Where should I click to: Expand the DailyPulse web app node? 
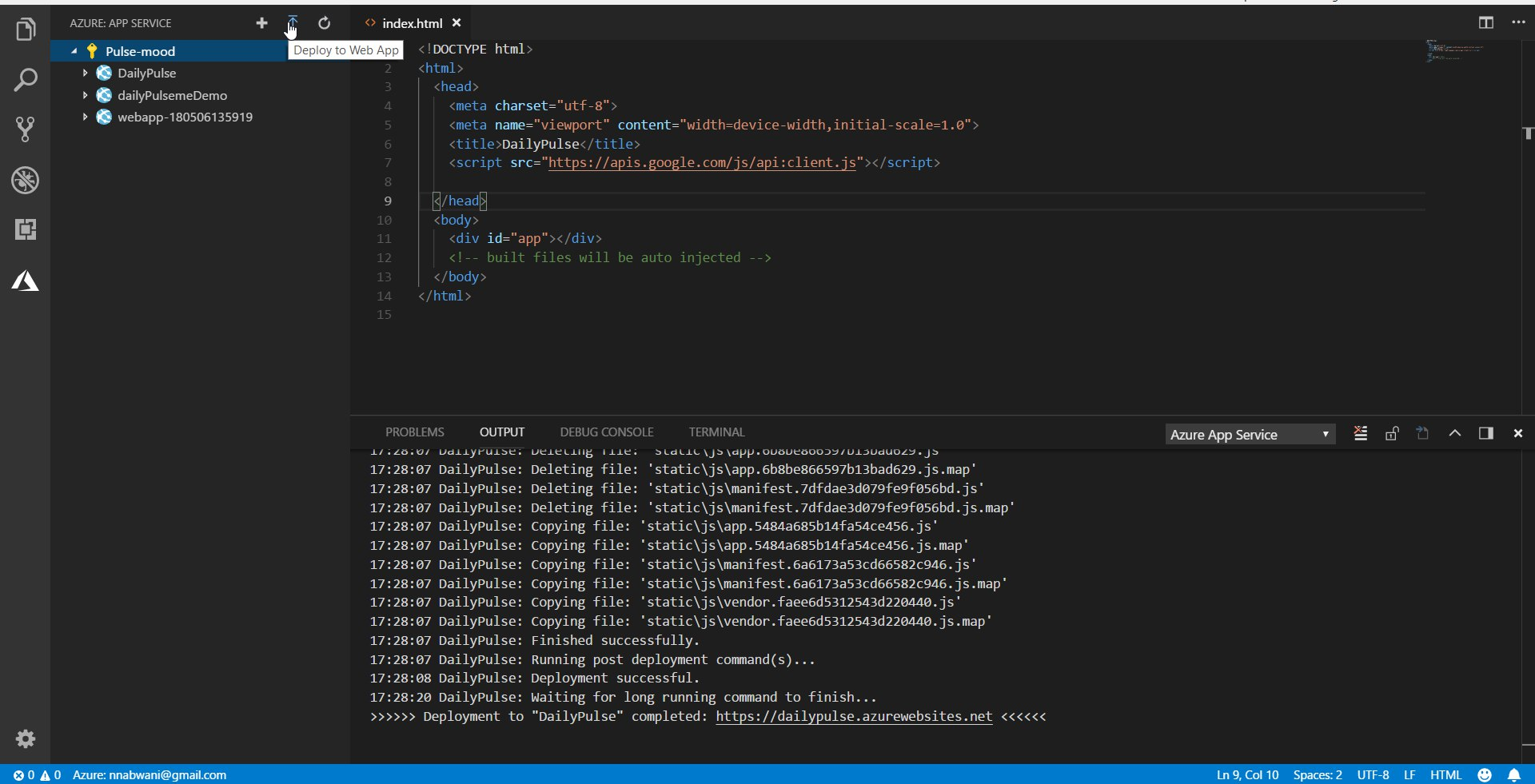click(85, 73)
